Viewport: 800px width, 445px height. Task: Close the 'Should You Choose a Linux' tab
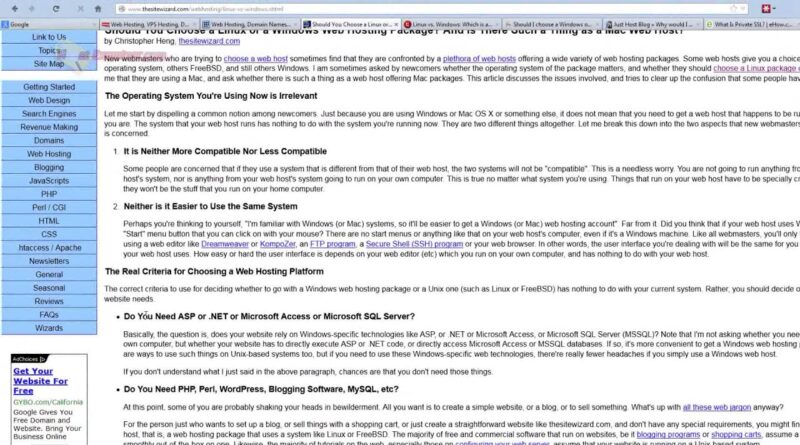(x=396, y=24)
